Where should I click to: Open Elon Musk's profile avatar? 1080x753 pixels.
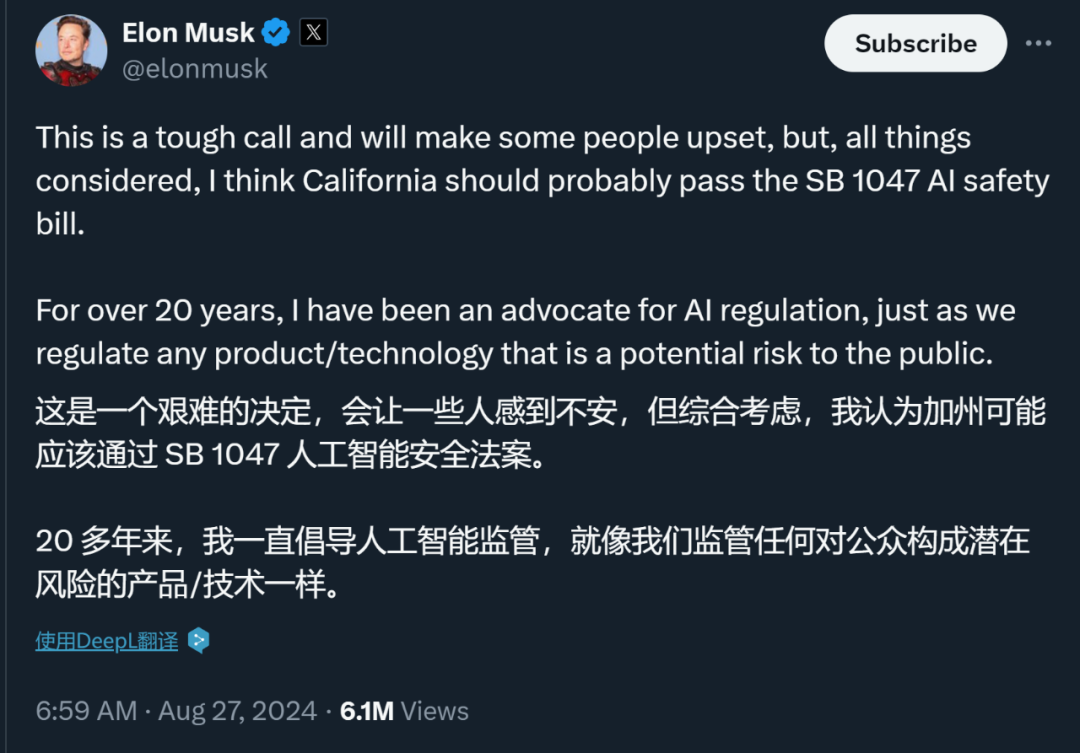point(71,50)
